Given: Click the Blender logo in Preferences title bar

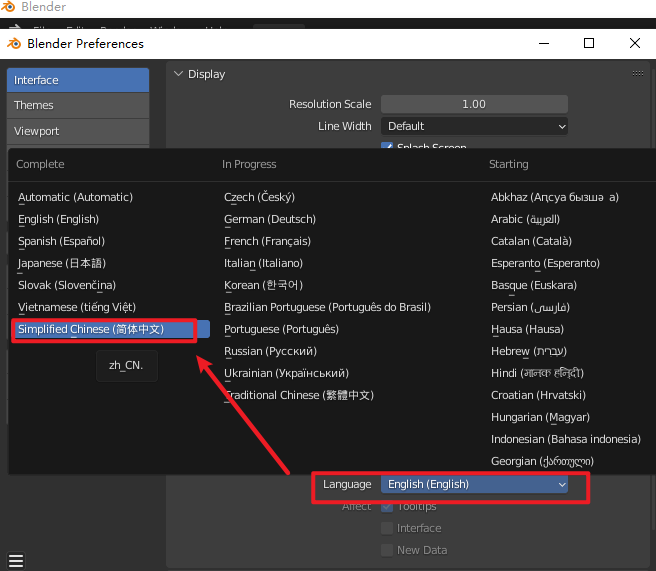Looking at the screenshot, I should point(15,44).
